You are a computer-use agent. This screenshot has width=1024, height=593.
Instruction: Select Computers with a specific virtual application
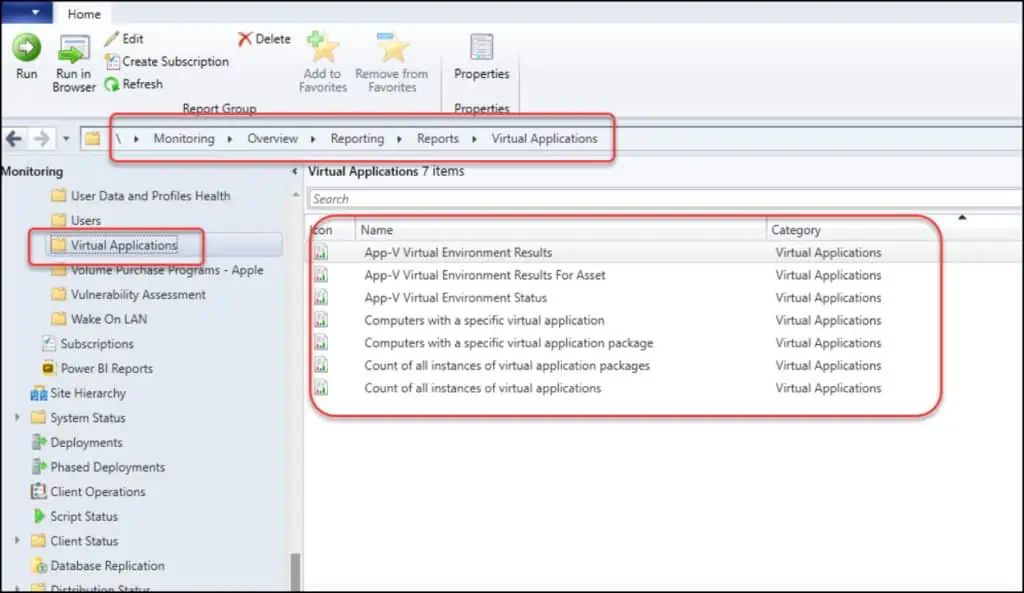(x=484, y=321)
